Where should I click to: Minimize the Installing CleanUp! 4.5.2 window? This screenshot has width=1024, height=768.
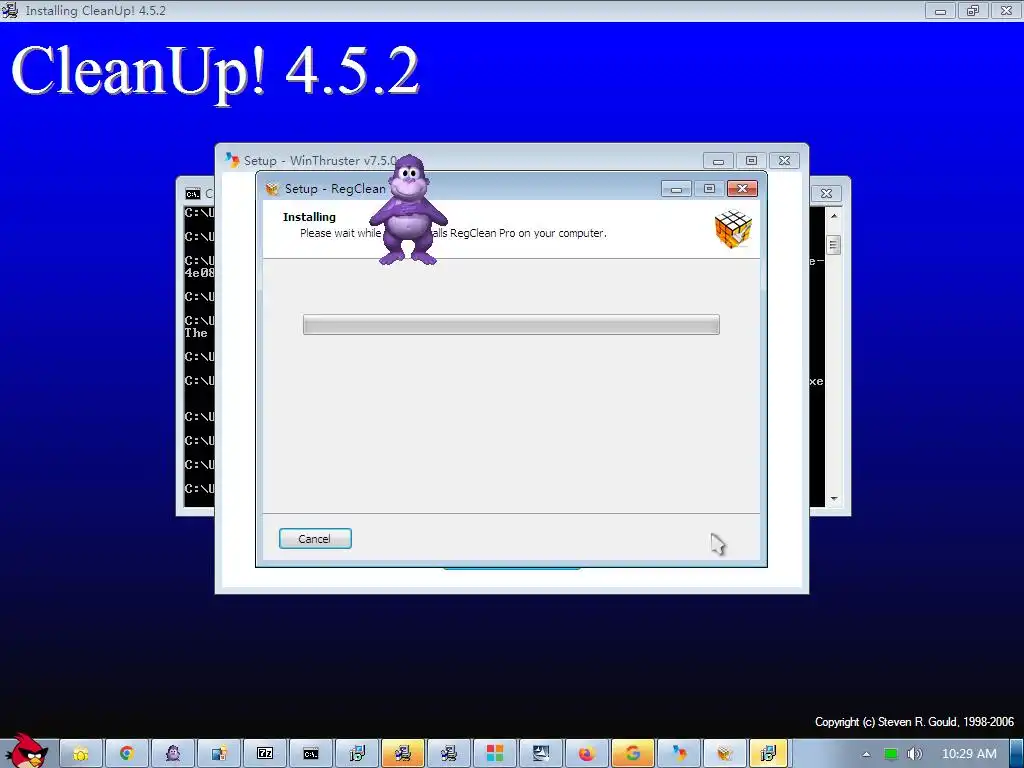940,10
